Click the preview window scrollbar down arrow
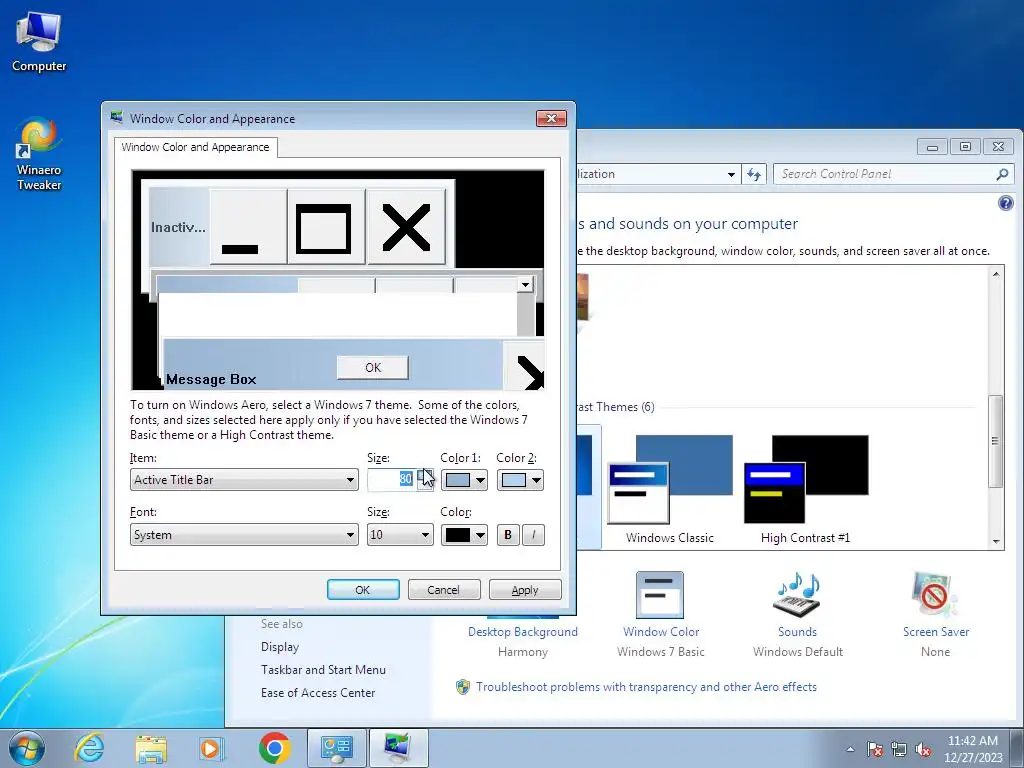The image size is (1024, 768). coord(525,285)
